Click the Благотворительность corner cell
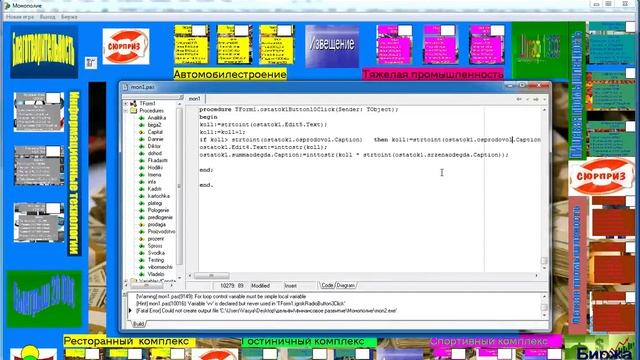Image resolution: width=640 pixels, height=360 pixels. pyautogui.click(x=44, y=51)
